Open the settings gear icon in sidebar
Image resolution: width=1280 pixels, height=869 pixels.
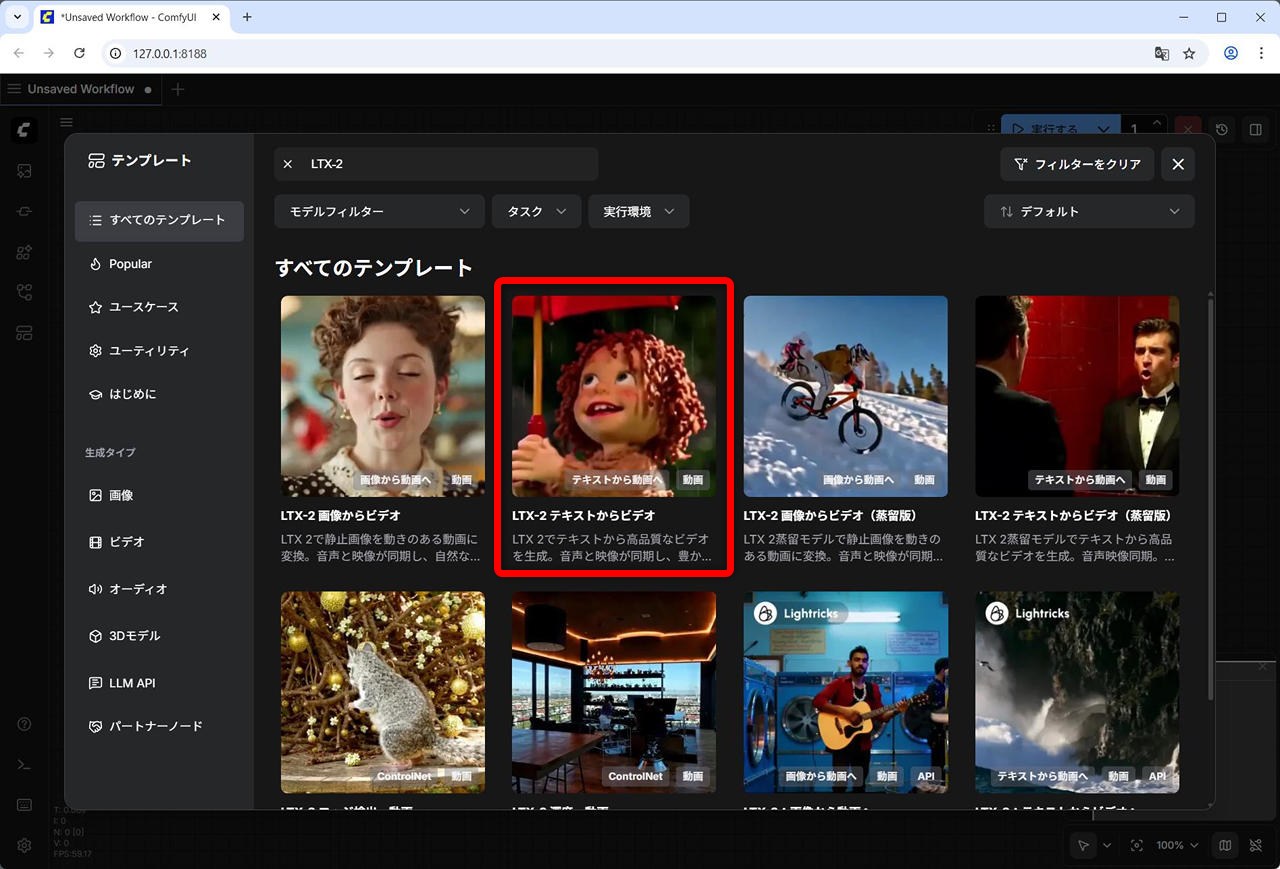25,845
